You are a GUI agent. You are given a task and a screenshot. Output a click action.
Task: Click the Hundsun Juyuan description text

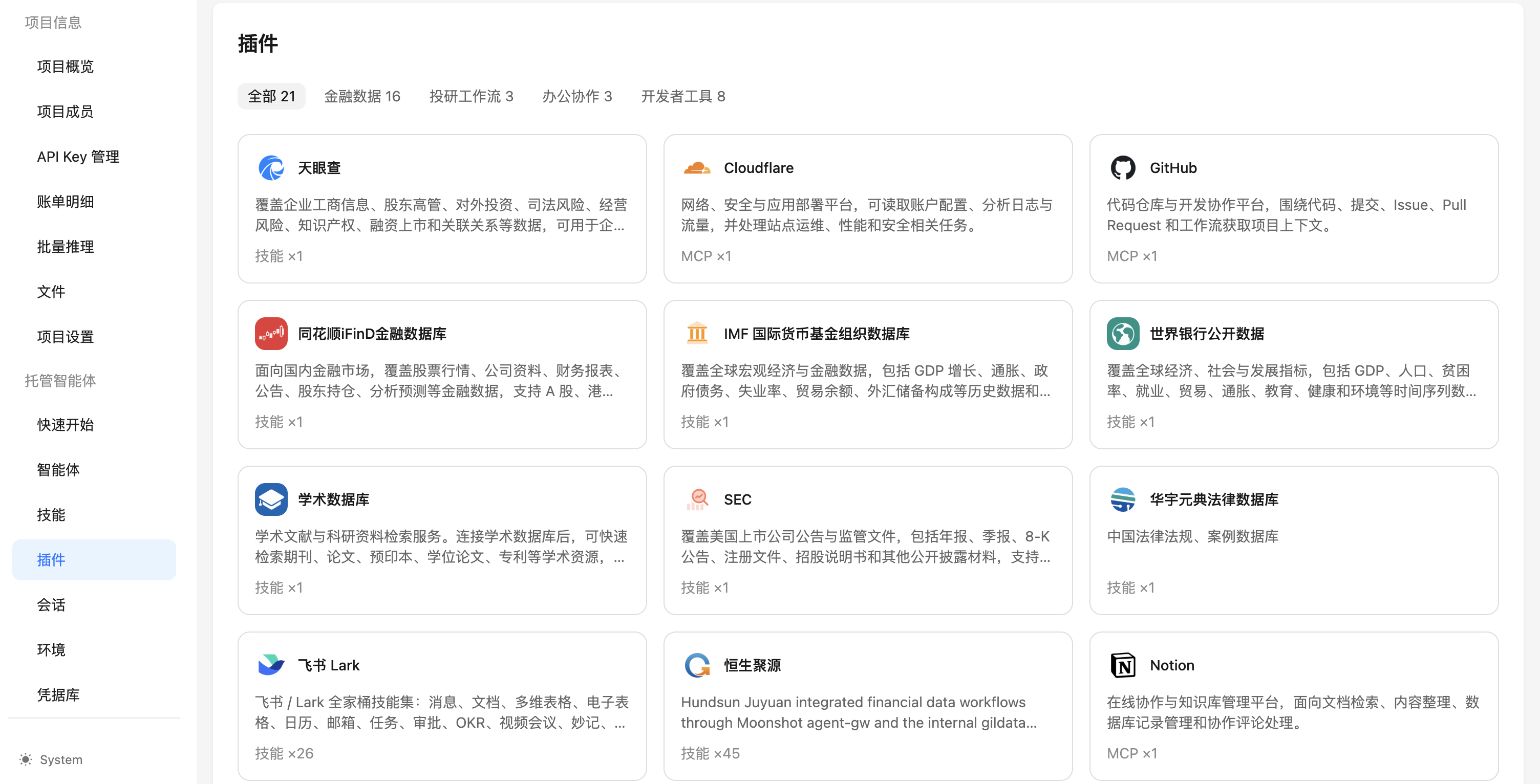(859, 712)
